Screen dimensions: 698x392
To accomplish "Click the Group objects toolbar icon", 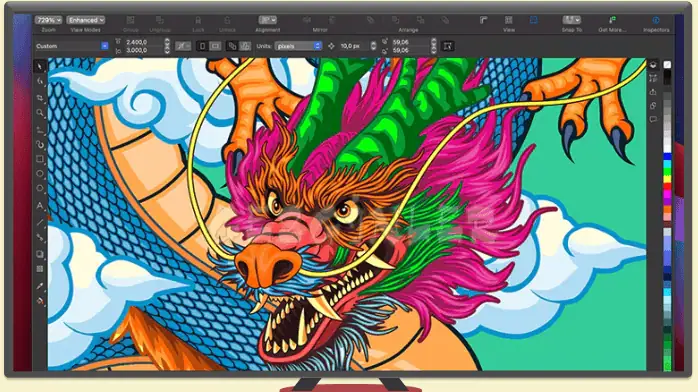I will coord(130,20).
